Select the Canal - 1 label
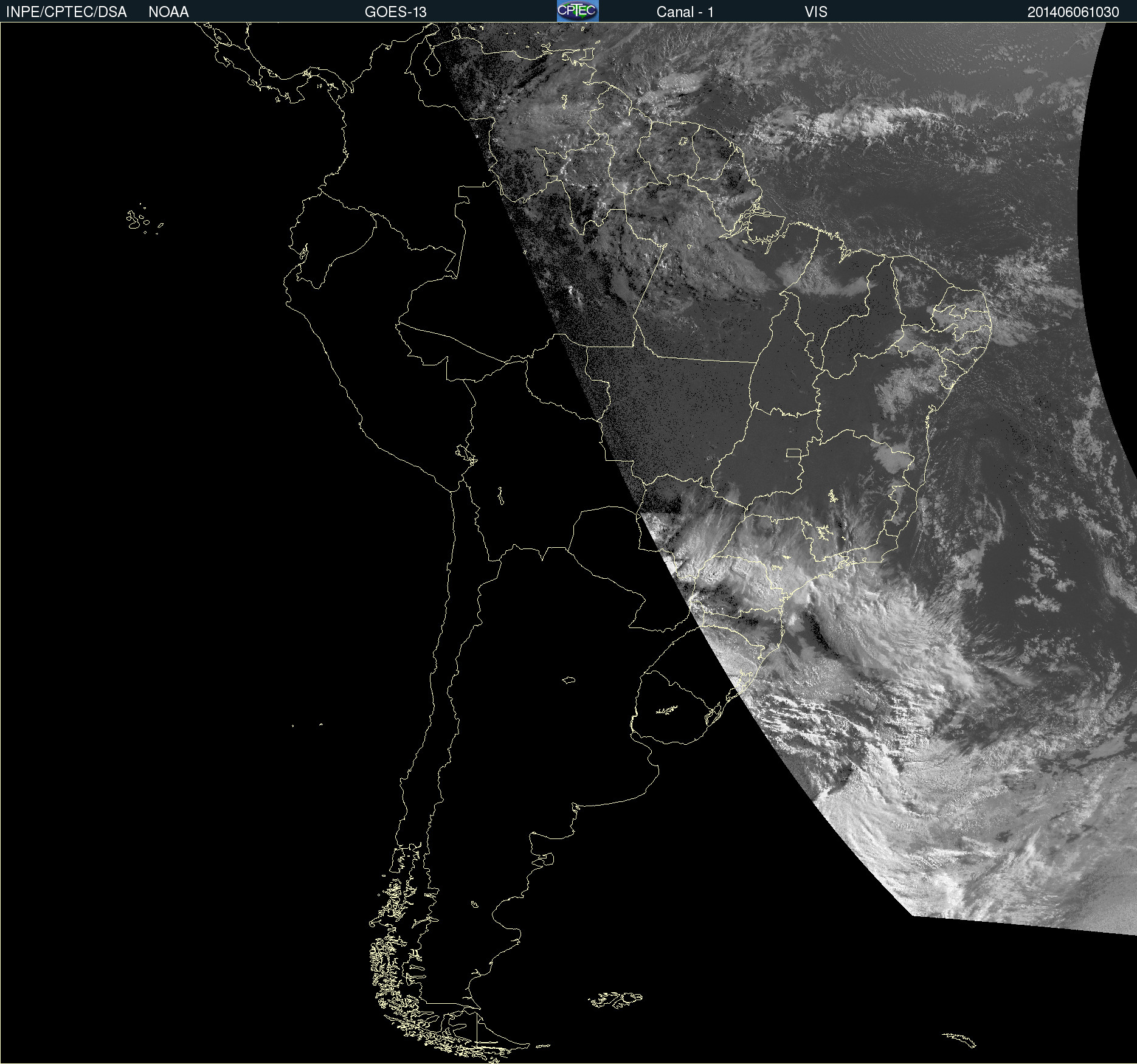Image resolution: width=1137 pixels, height=1064 pixels. (685, 12)
